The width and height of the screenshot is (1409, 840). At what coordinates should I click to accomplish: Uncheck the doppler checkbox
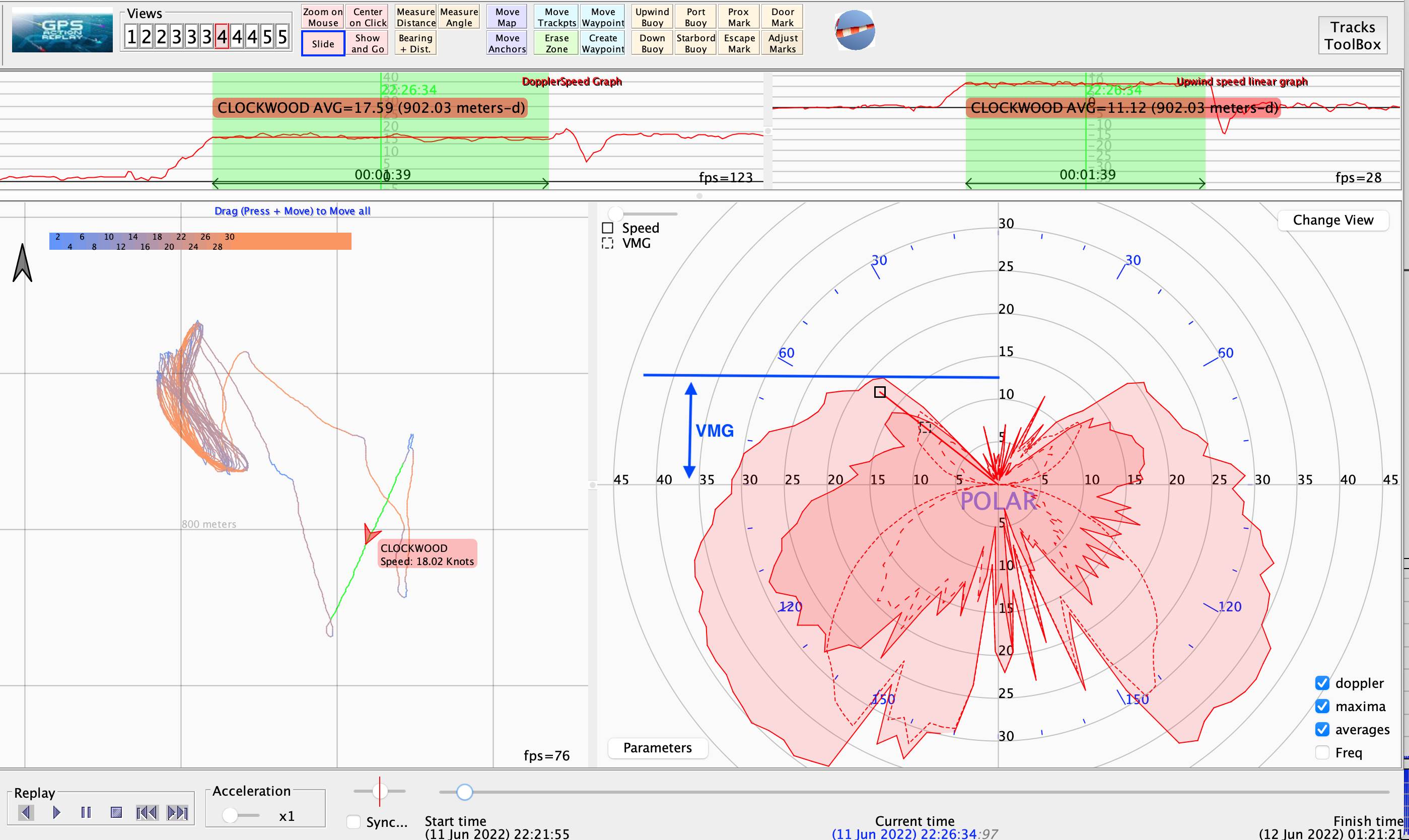click(1322, 683)
